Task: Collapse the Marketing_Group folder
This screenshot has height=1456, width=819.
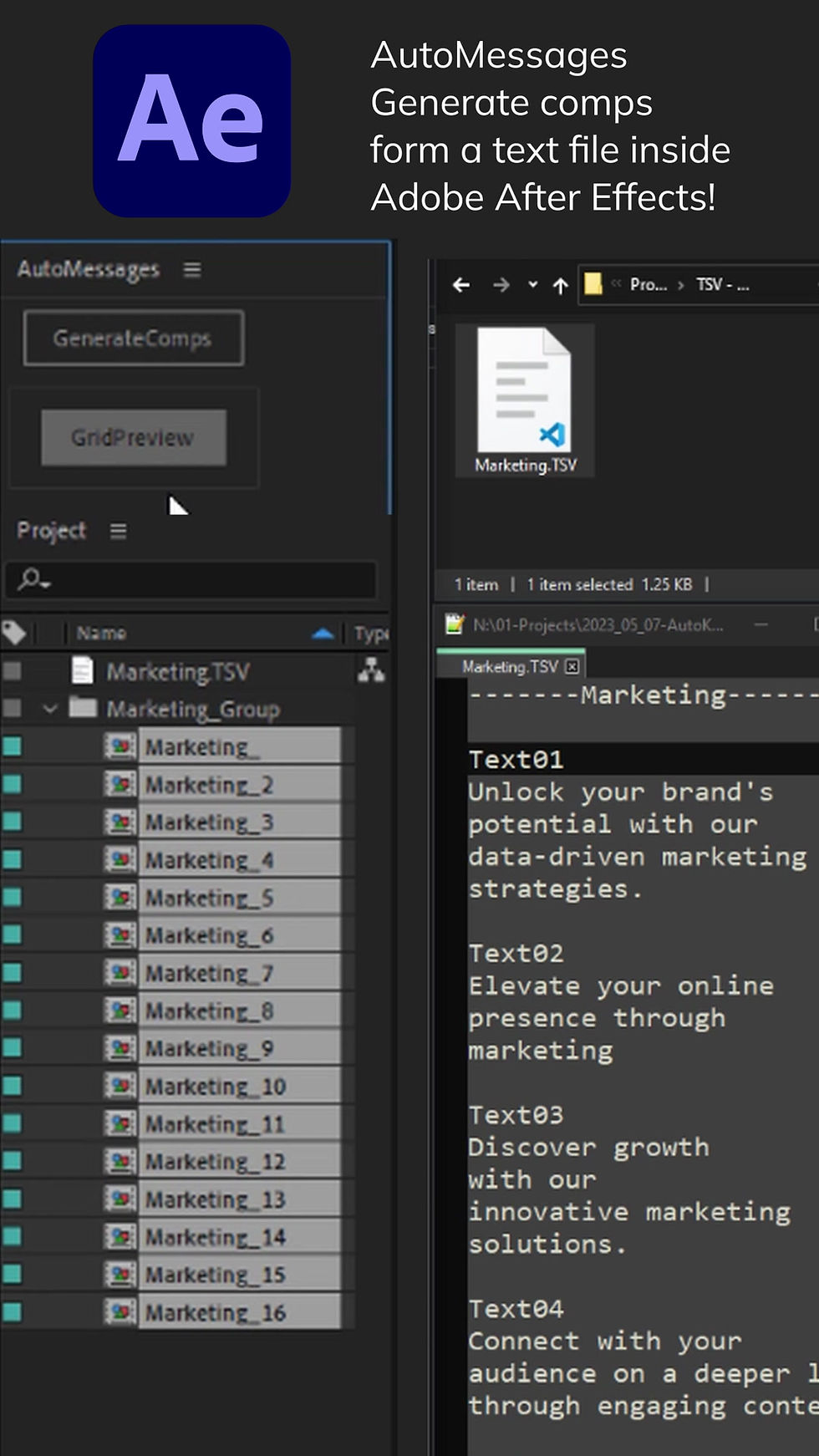Action: click(x=50, y=709)
